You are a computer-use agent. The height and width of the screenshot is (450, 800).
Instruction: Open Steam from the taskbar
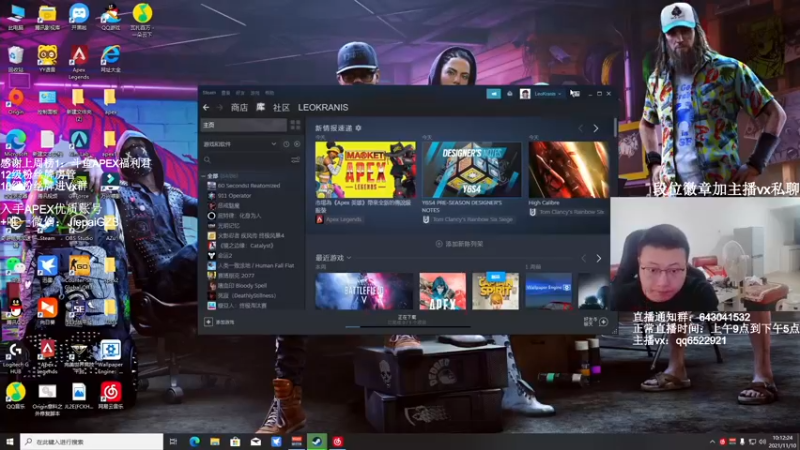316,442
